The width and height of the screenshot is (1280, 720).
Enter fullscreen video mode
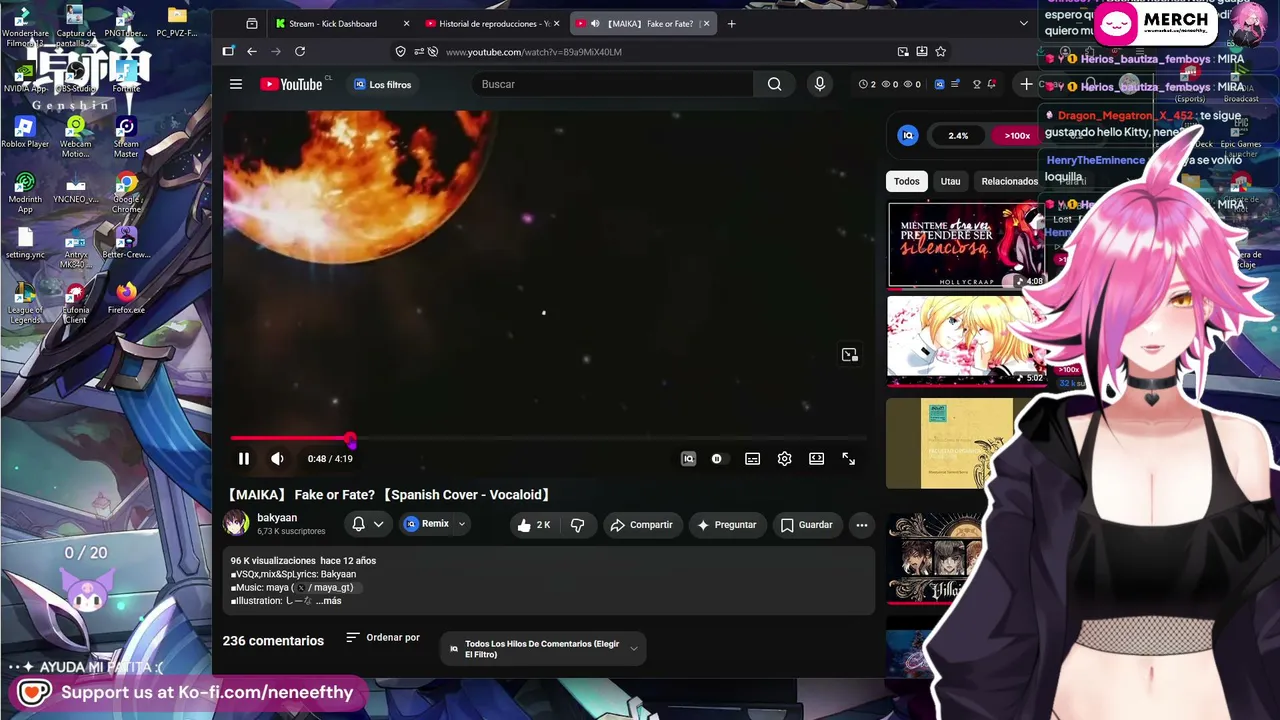click(x=848, y=458)
